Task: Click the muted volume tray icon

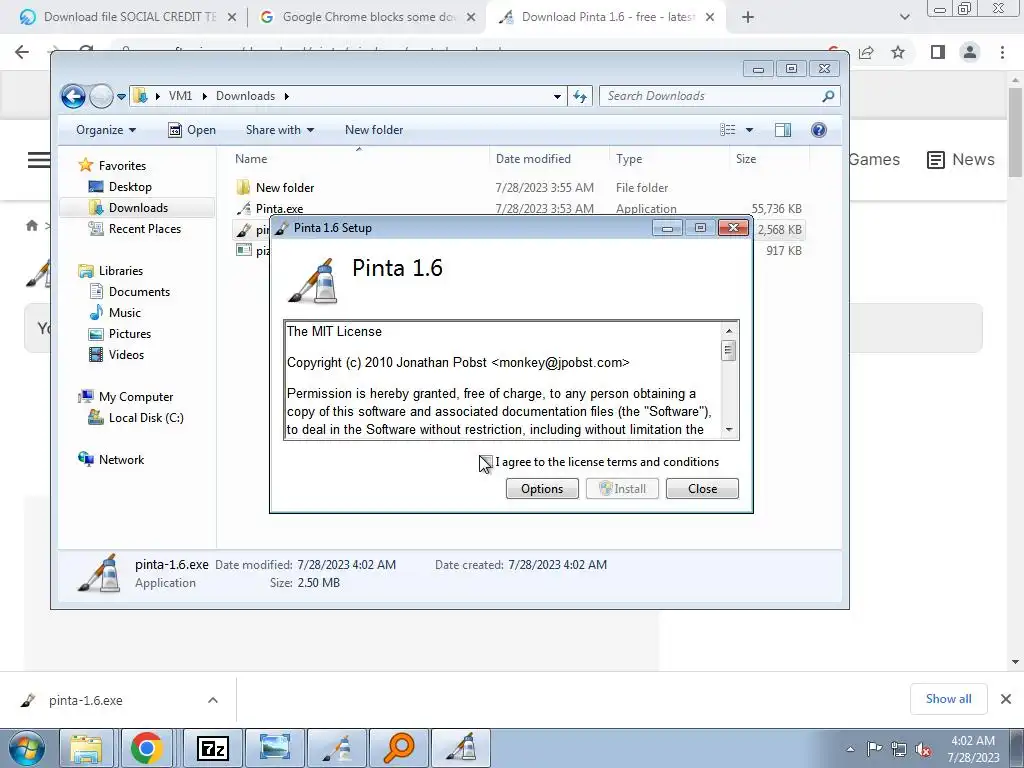Action: click(x=923, y=749)
